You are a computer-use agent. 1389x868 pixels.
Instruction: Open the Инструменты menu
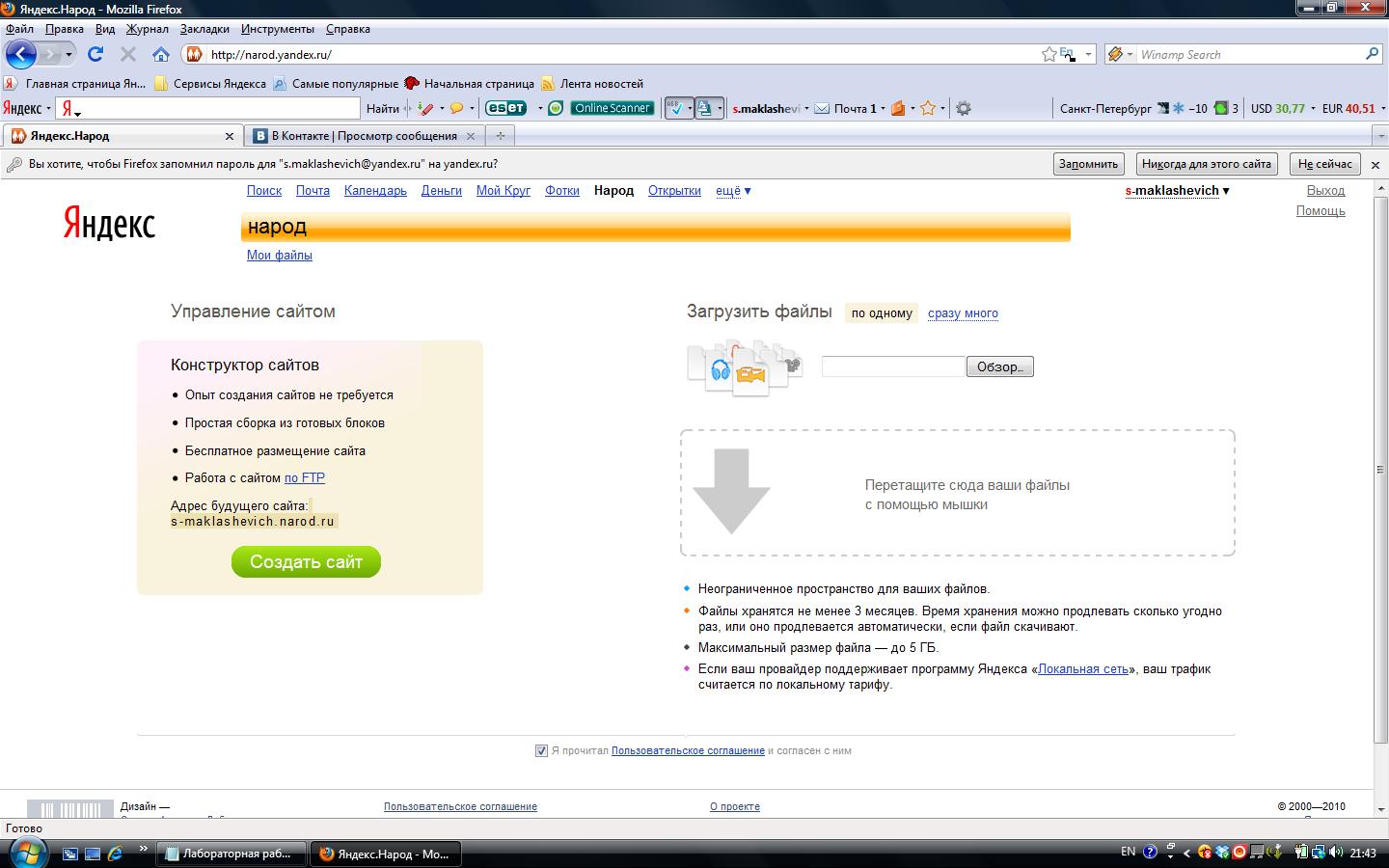278,29
